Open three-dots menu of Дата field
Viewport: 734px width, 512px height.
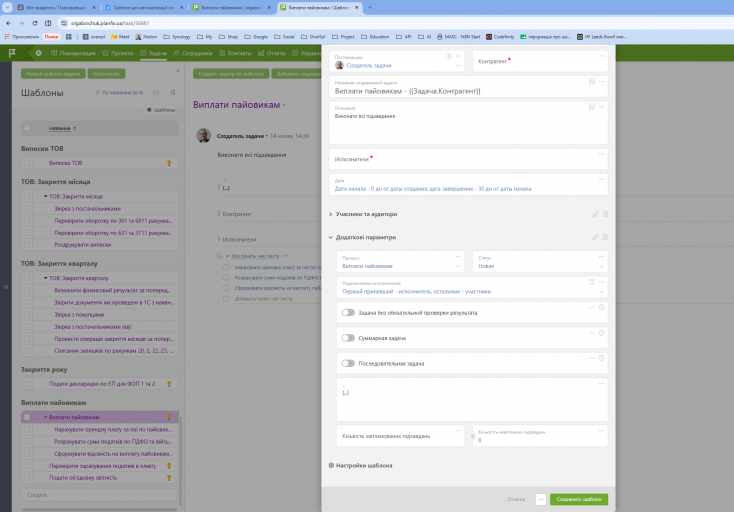[x=602, y=179]
